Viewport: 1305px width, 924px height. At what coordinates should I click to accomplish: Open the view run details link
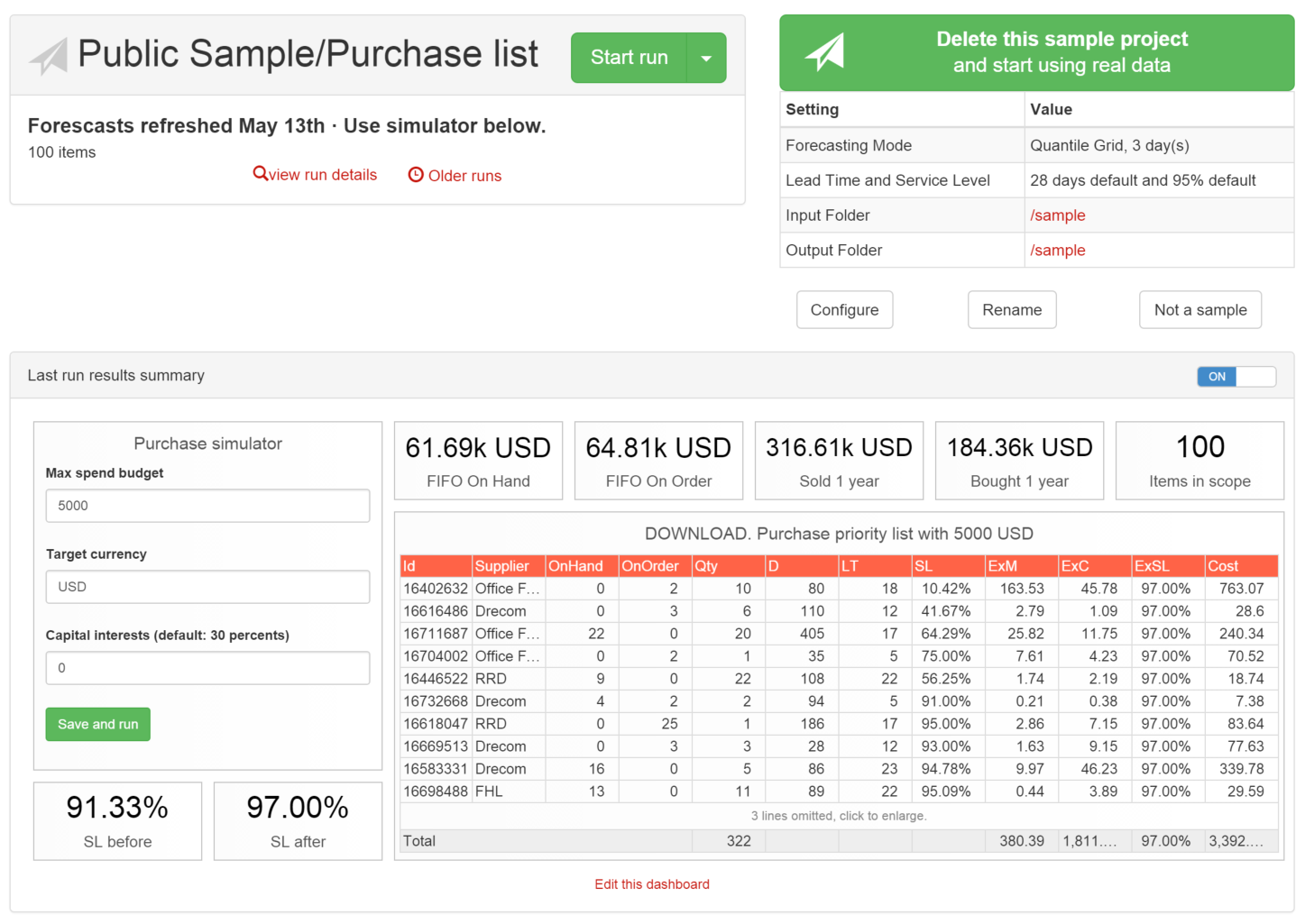[x=323, y=175]
